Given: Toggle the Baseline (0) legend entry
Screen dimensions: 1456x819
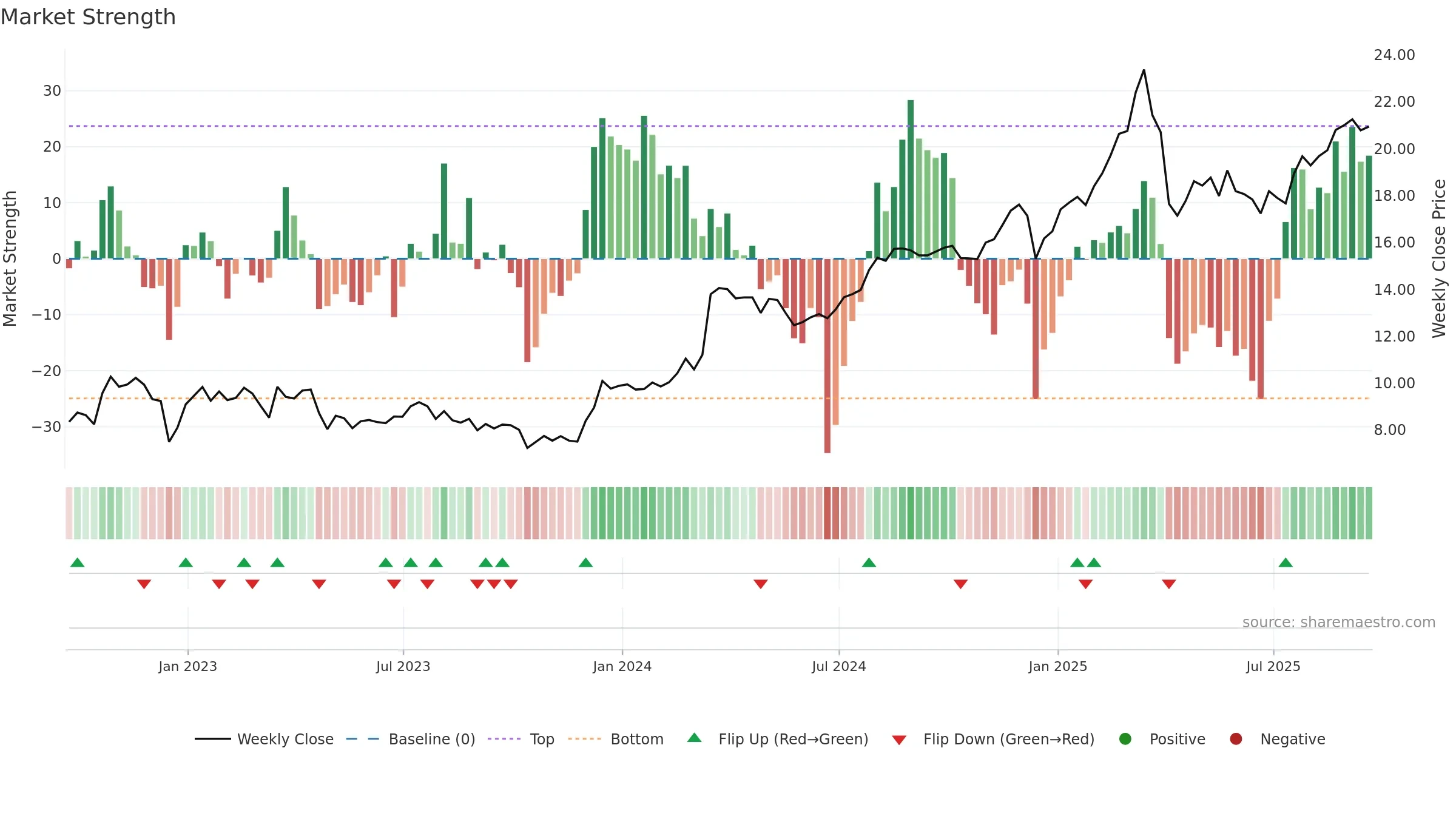Looking at the screenshot, I should tap(410, 739).
